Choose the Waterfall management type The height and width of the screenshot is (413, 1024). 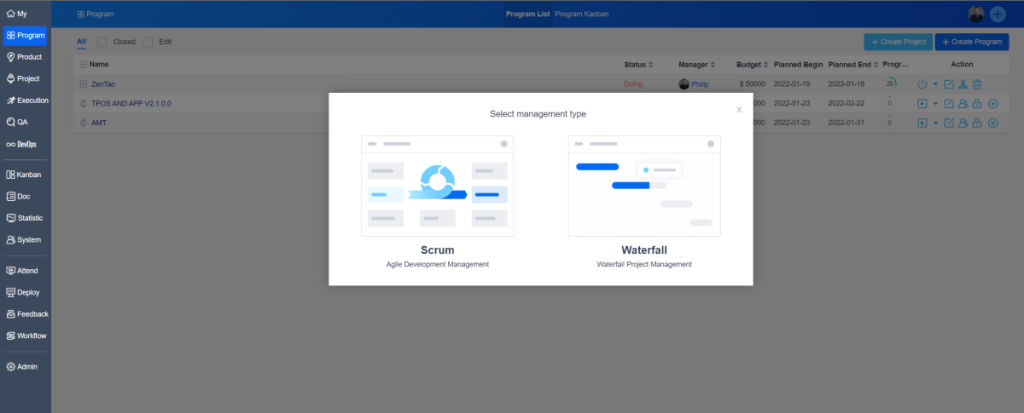[x=644, y=201]
